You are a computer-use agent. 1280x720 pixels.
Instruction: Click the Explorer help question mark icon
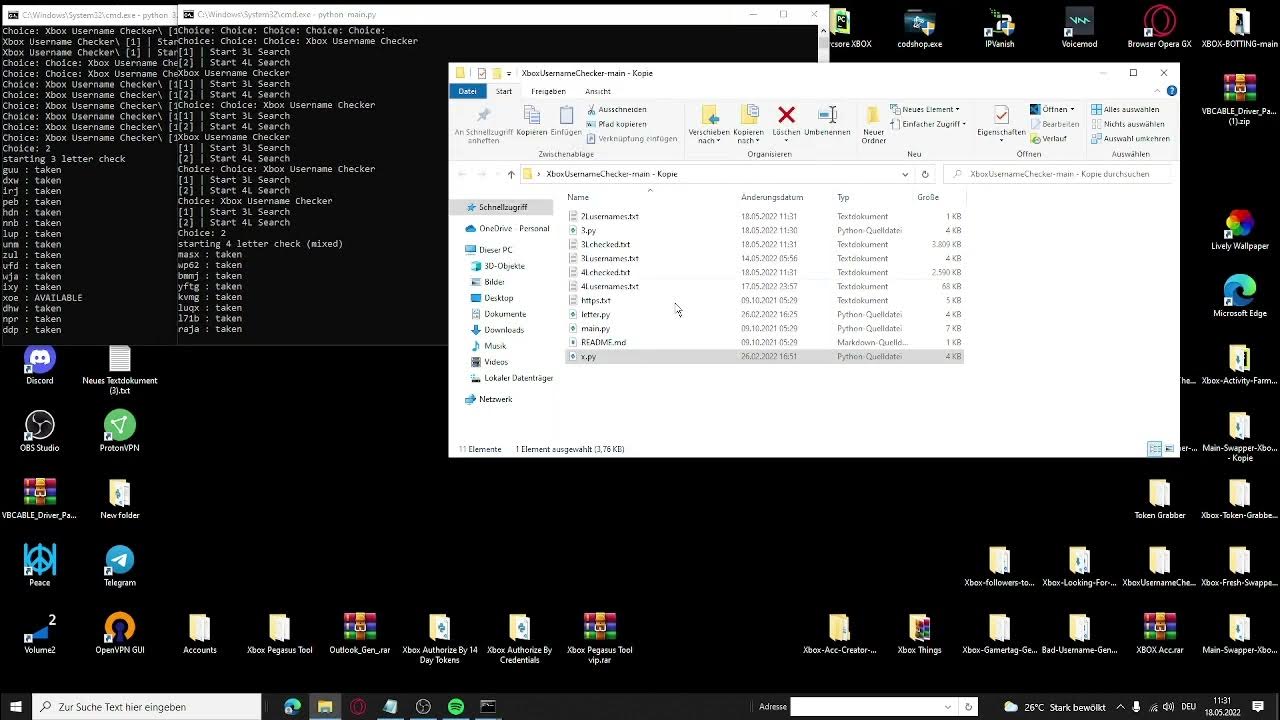click(x=1172, y=91)
